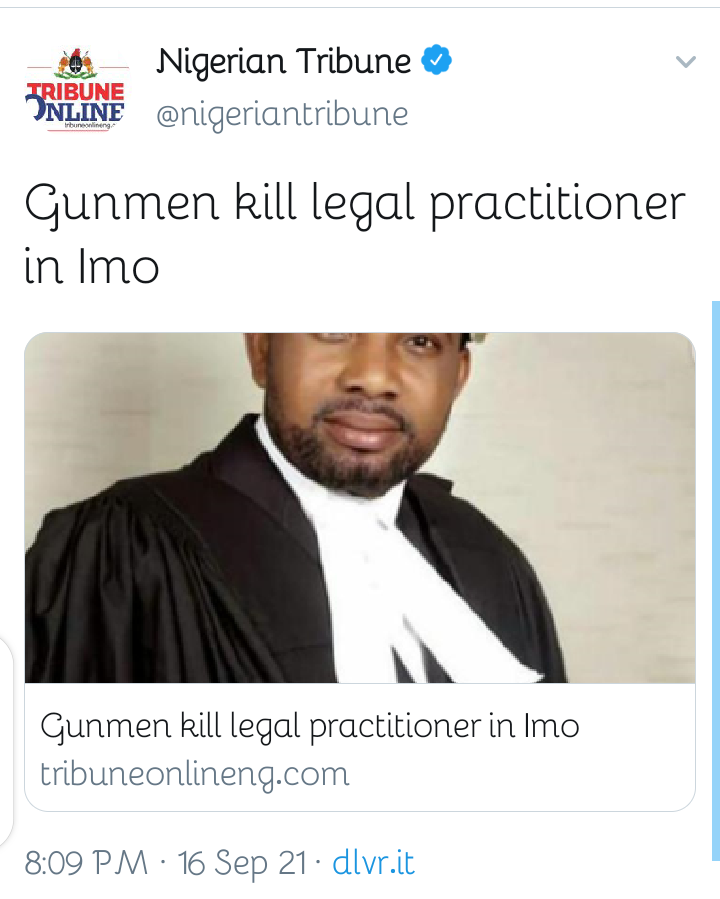Screen dimensions: 720x899
Task: Click the red TRIBUNE word in avatar
Action: (76, 91)
